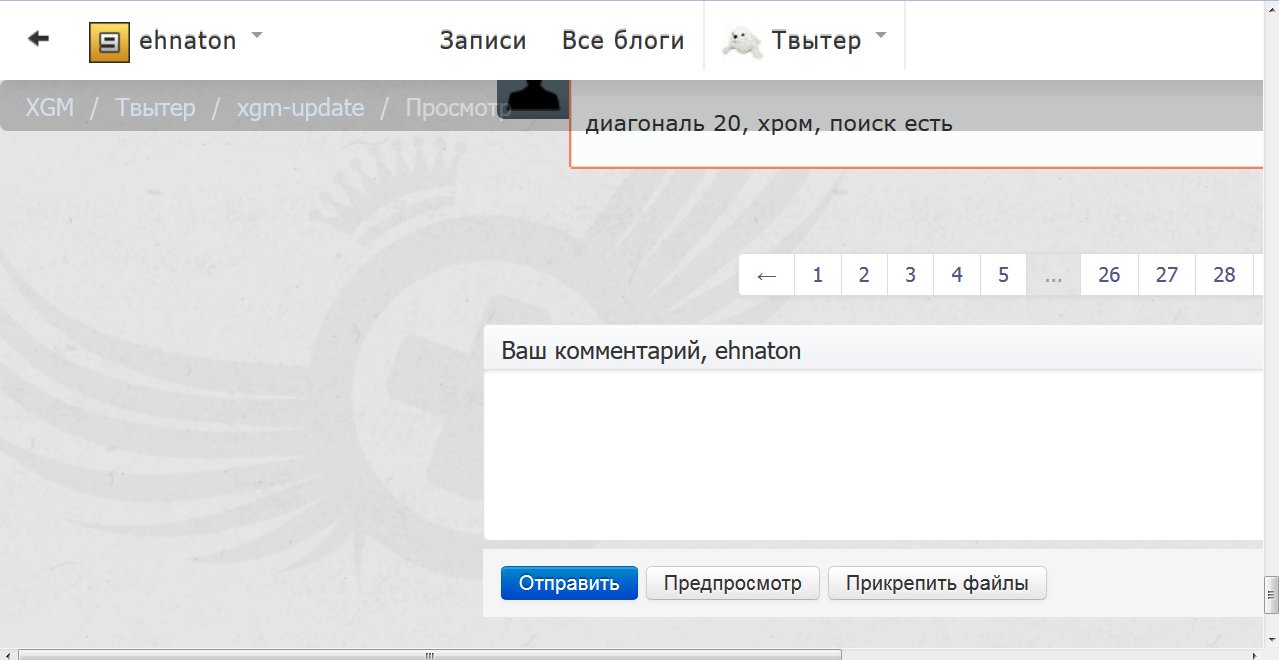Go to comments page 2
This screenshot has height=660, width=1279.
[x=864, y=275]
